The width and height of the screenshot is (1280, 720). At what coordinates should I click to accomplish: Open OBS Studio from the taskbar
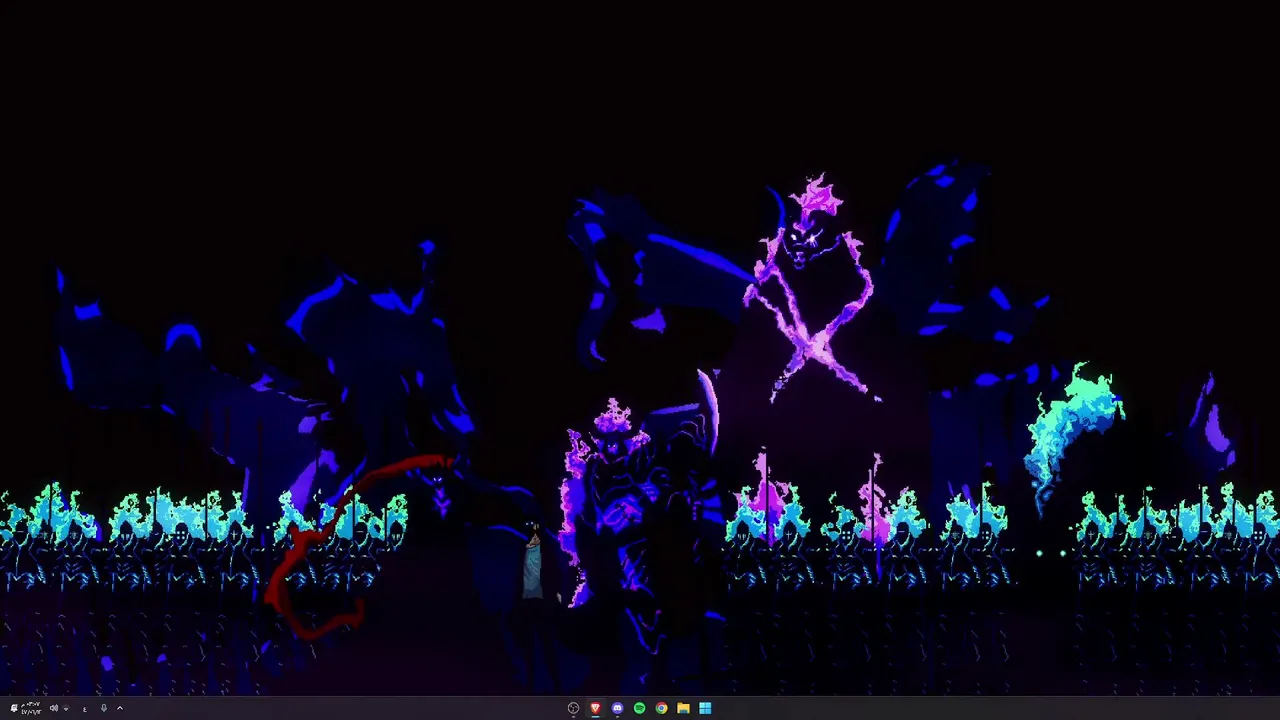pos(573,708)
